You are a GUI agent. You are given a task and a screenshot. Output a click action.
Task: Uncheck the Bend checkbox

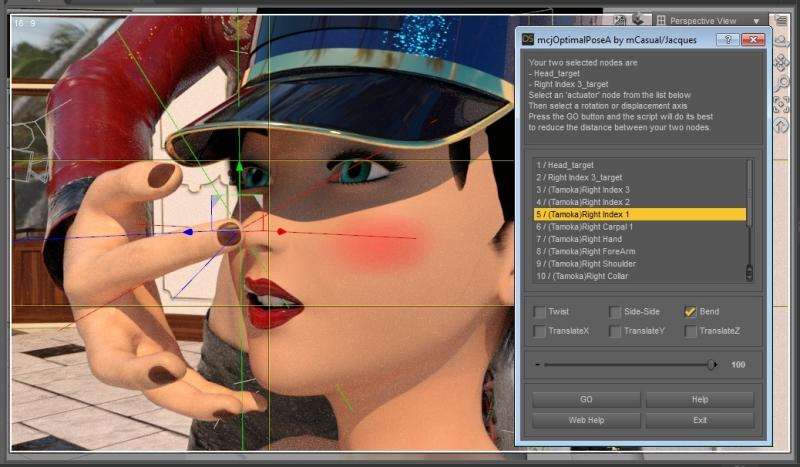click(690, 312)
